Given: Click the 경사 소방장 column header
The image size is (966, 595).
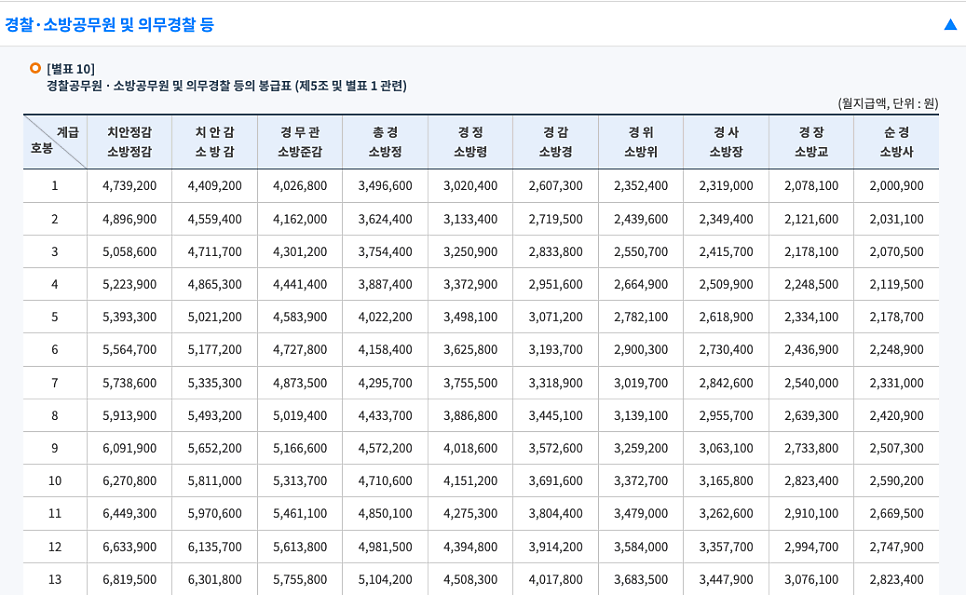Looking at the screenshot, I should tap(726, 142).
